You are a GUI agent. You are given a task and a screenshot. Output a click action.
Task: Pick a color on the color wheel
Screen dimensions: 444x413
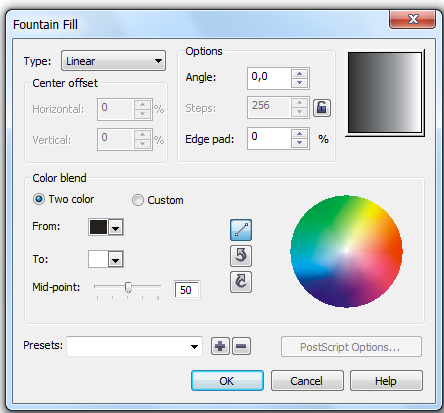(x=346, y=251)
